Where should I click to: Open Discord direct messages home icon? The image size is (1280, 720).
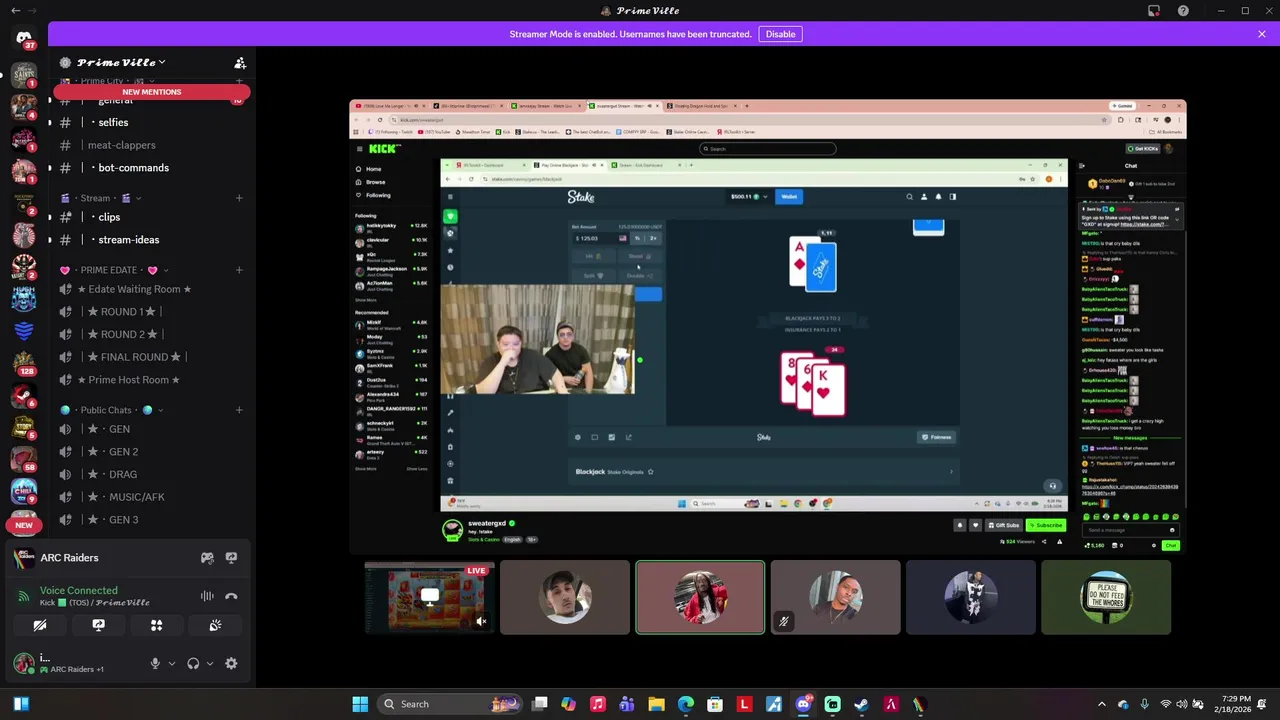click(24, 38)
